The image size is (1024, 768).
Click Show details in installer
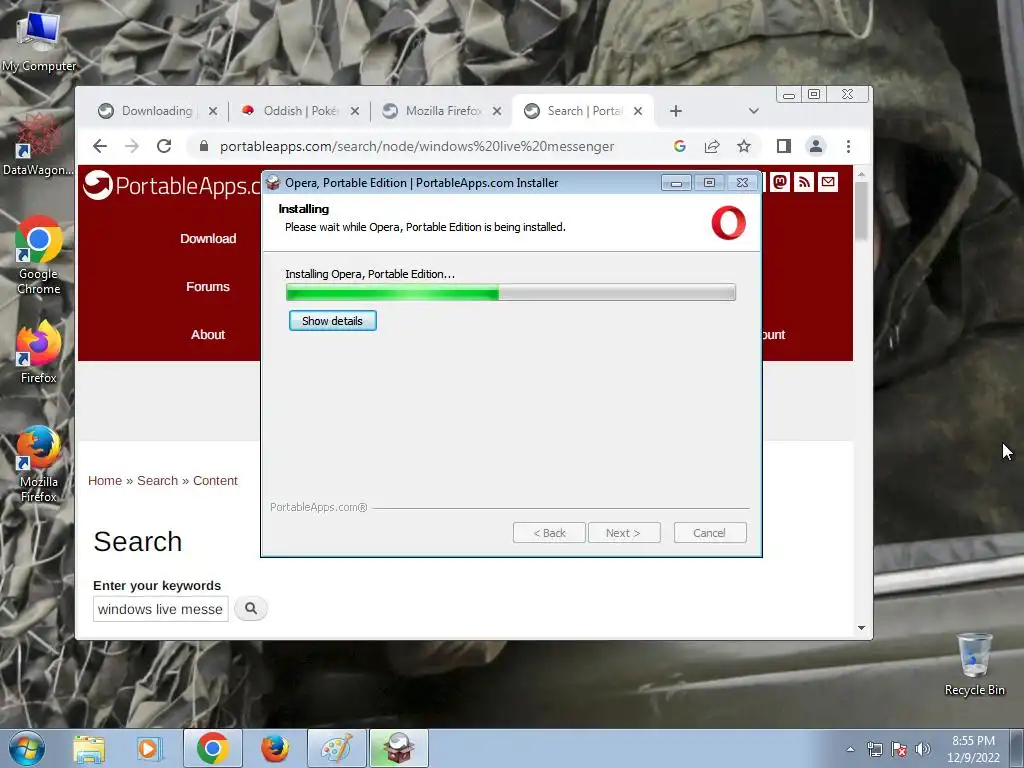332,321
